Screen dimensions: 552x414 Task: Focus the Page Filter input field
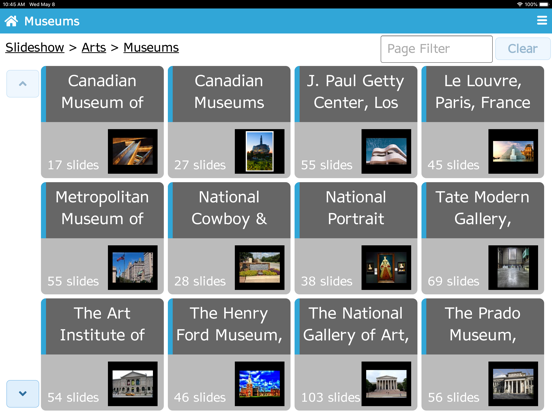click(436, 49)
